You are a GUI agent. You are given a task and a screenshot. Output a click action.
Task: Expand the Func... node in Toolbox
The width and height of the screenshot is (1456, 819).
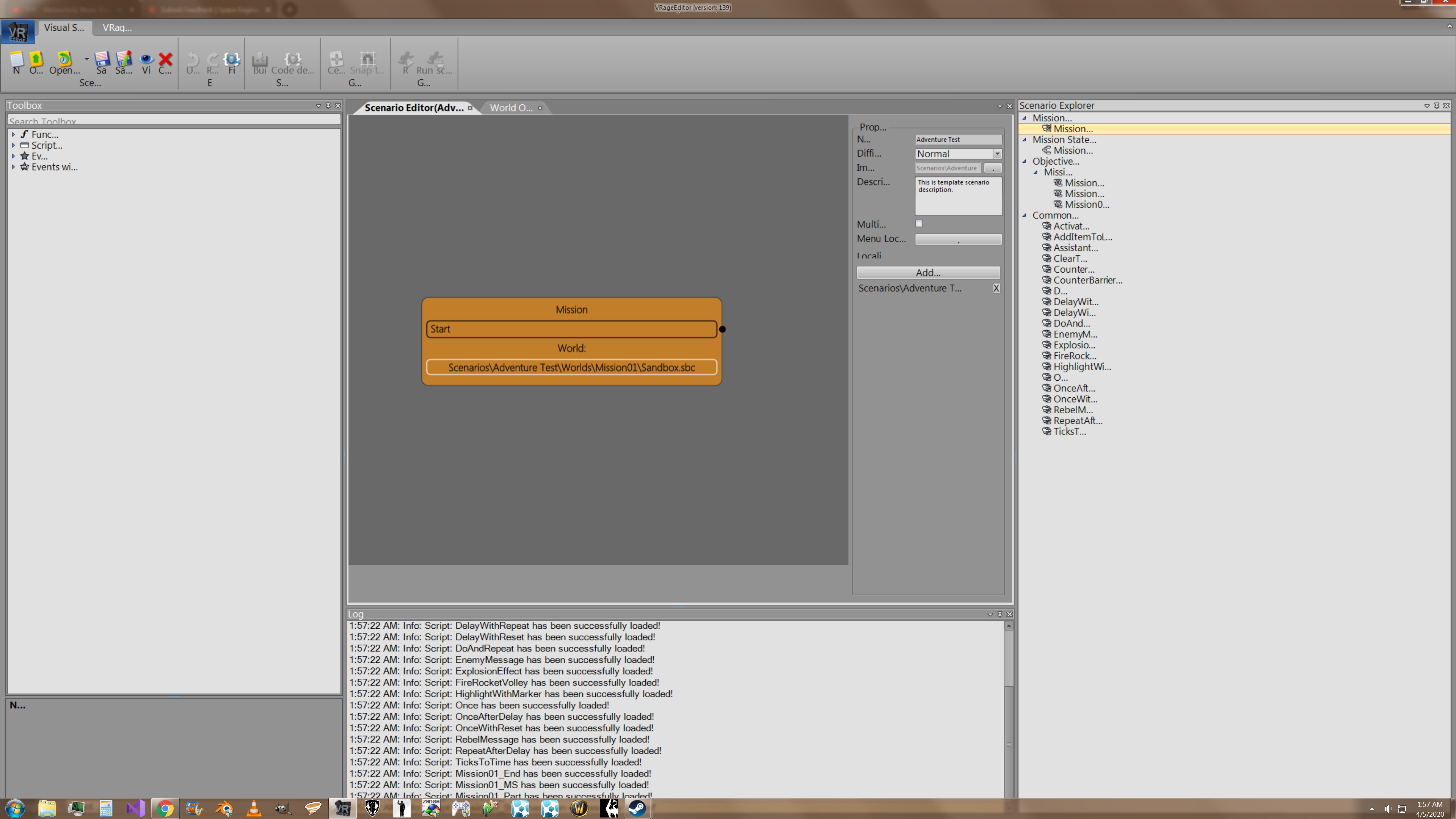[14, 135]
